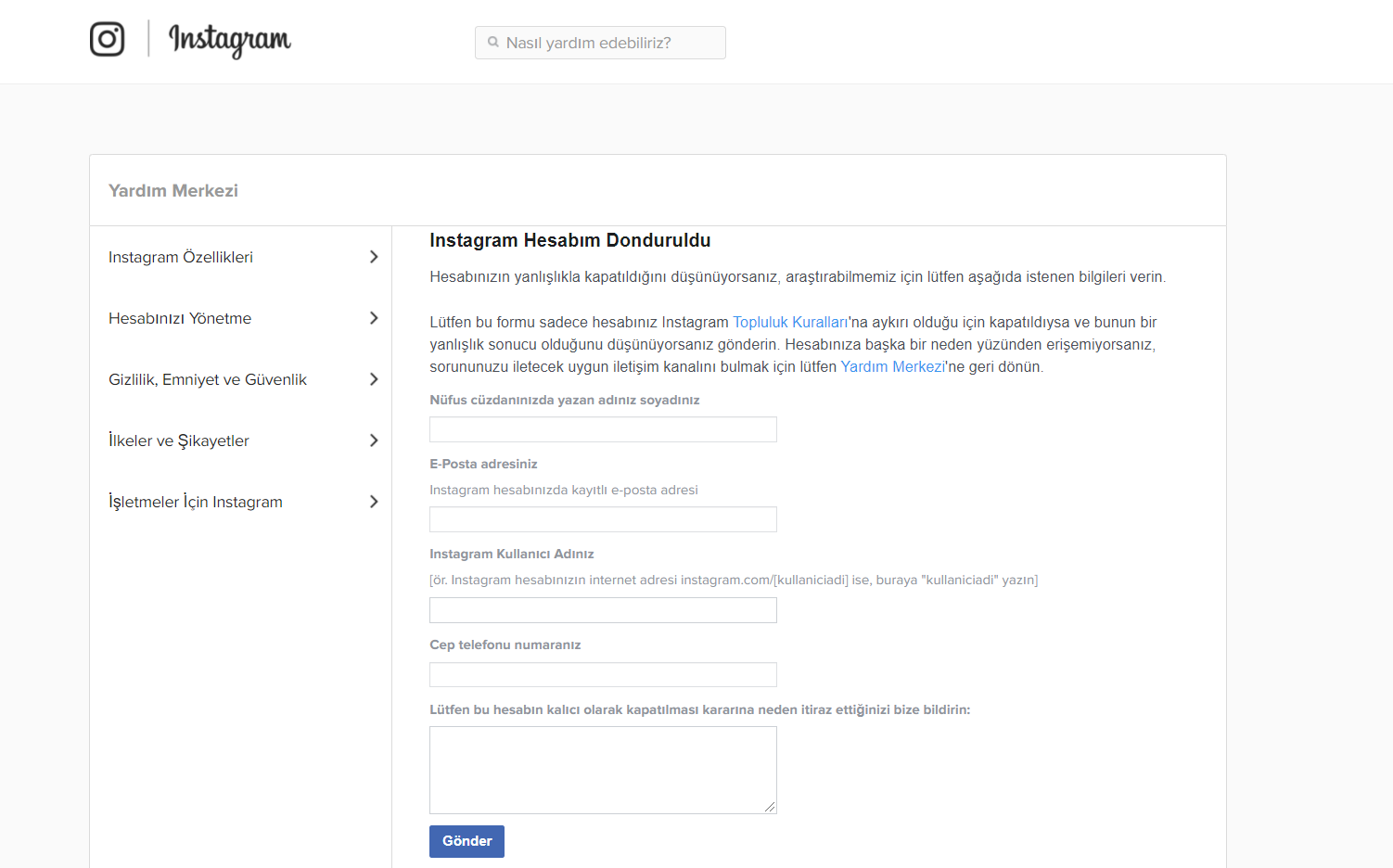
Task: Open Gizlilik, Emniyet ve Güvenlik menu item
Action: pos(208,379)
